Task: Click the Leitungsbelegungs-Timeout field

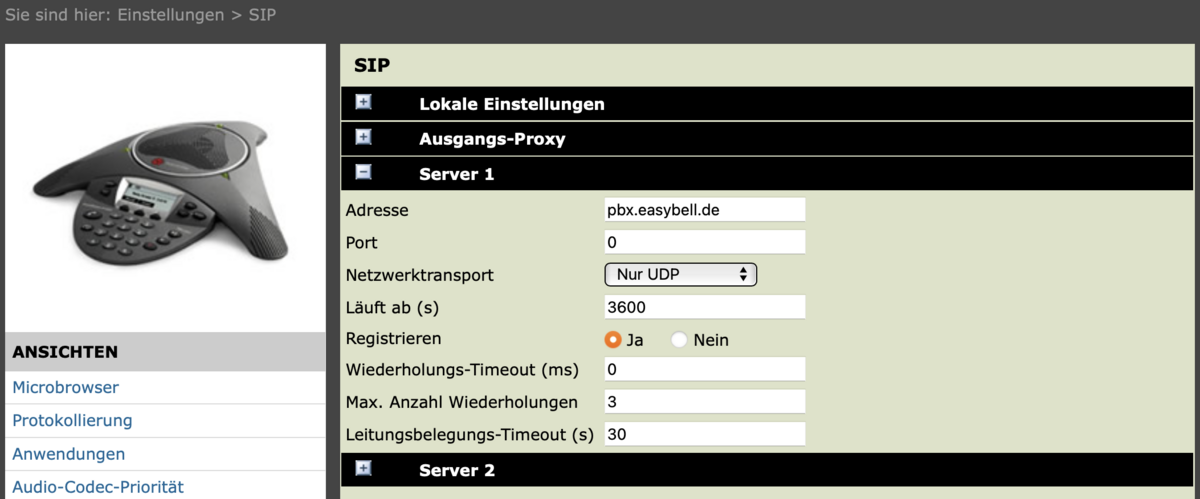Action: tap(704, 435)
